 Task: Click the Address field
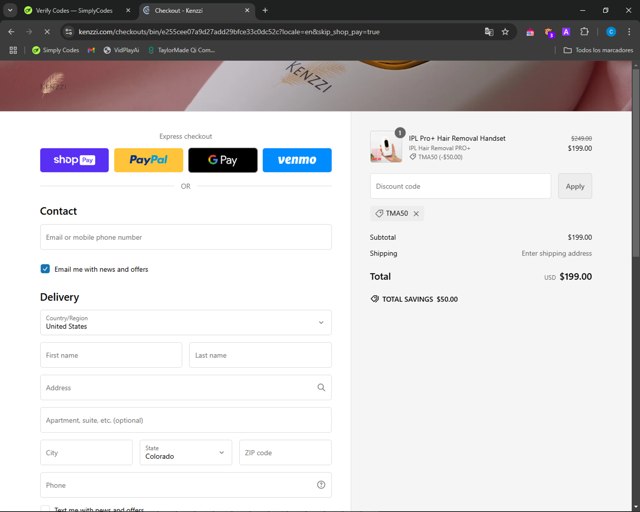pos(186,387)
